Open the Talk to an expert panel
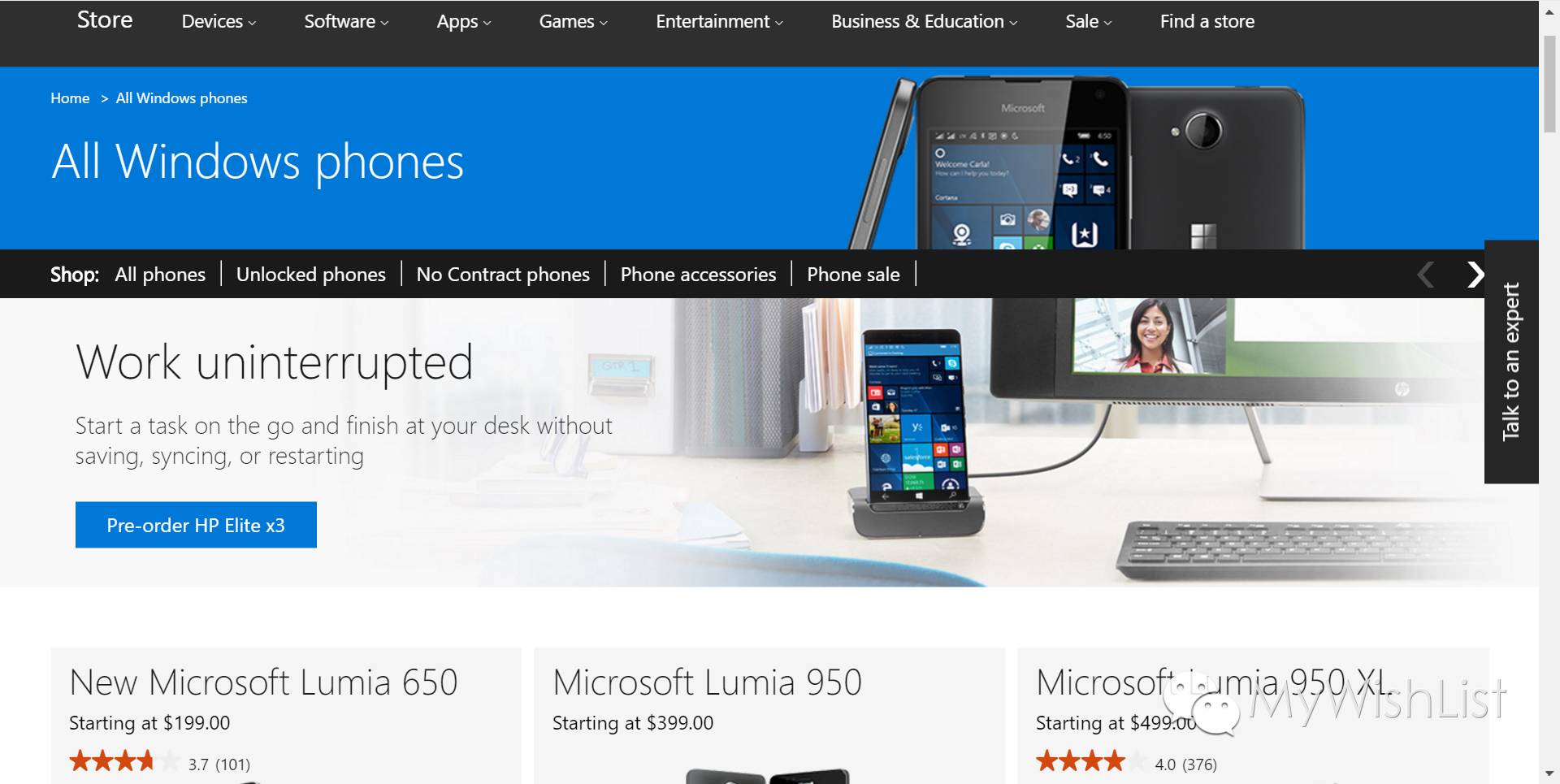 tap(1511, 362)
